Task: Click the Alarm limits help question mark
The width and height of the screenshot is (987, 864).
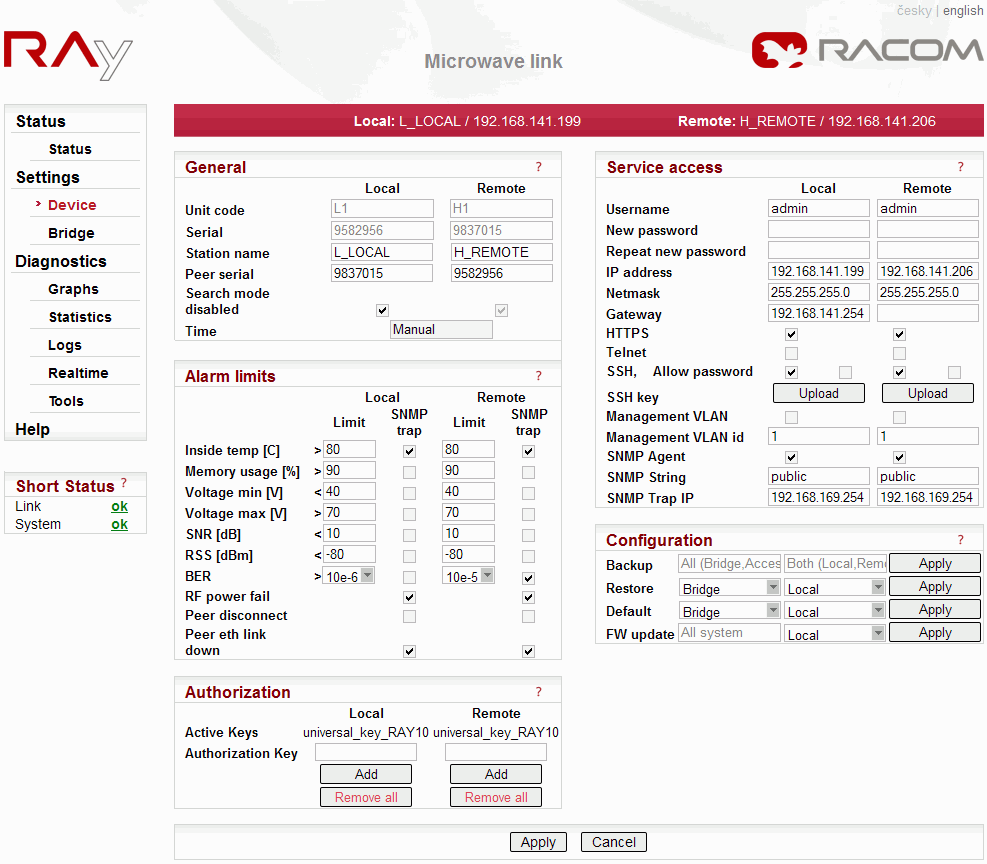Action: (x=538, y=377)
